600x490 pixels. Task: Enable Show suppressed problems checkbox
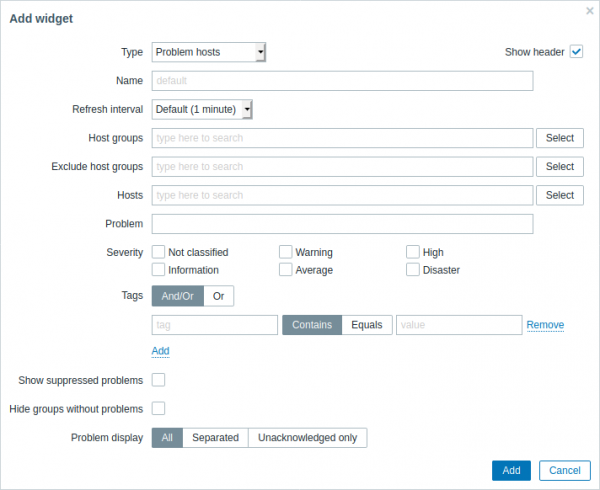(x=158, y=380)
